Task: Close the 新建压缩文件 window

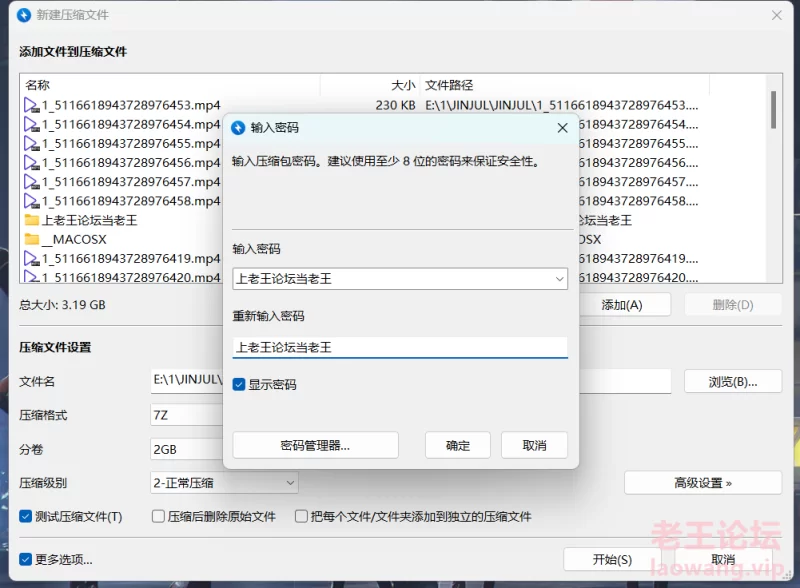Action: [x=777, y=15]
